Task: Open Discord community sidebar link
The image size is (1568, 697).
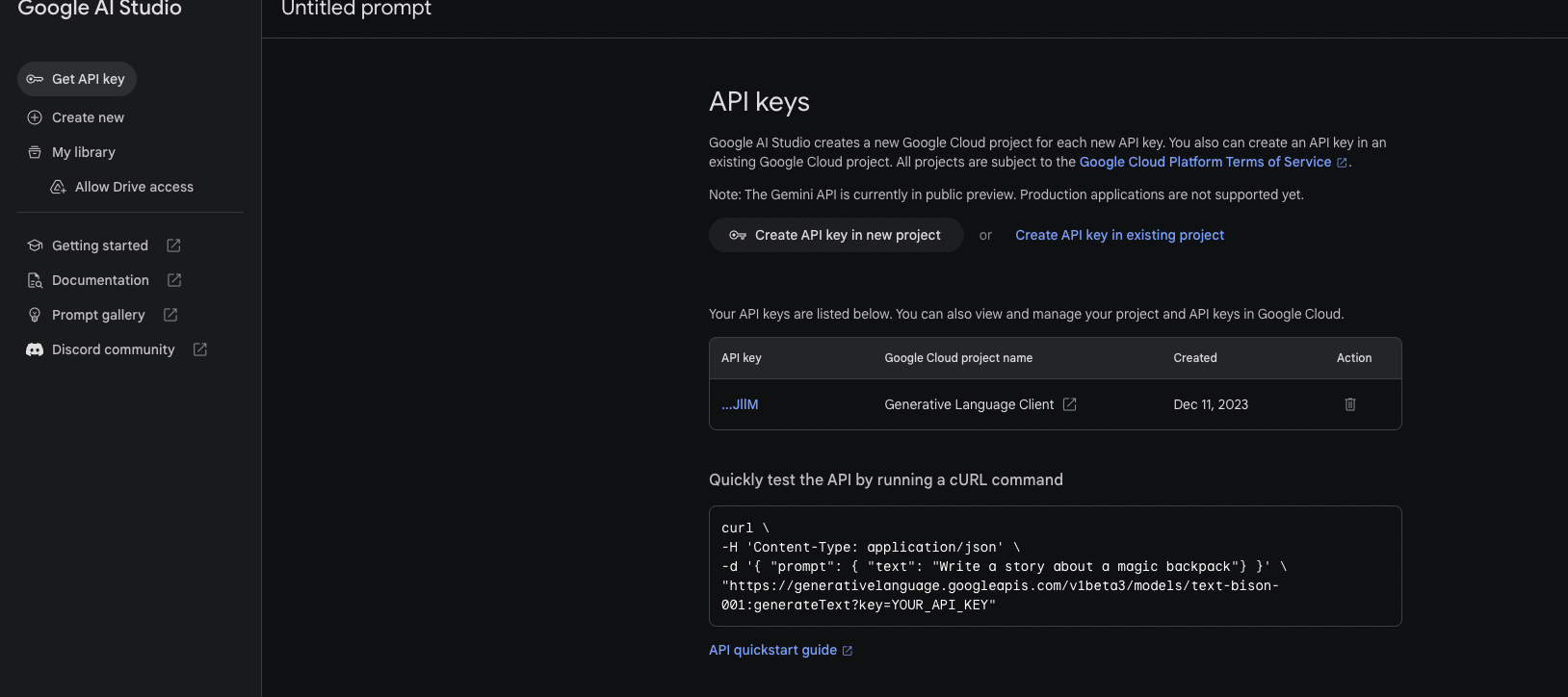Action: tap(114, 349)
